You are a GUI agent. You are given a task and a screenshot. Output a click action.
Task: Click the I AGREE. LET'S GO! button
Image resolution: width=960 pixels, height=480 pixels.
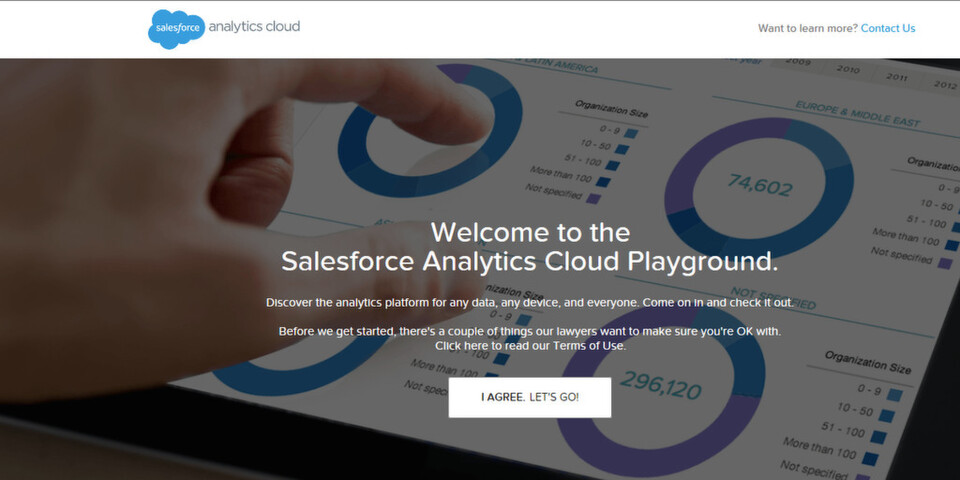(530, 397)
